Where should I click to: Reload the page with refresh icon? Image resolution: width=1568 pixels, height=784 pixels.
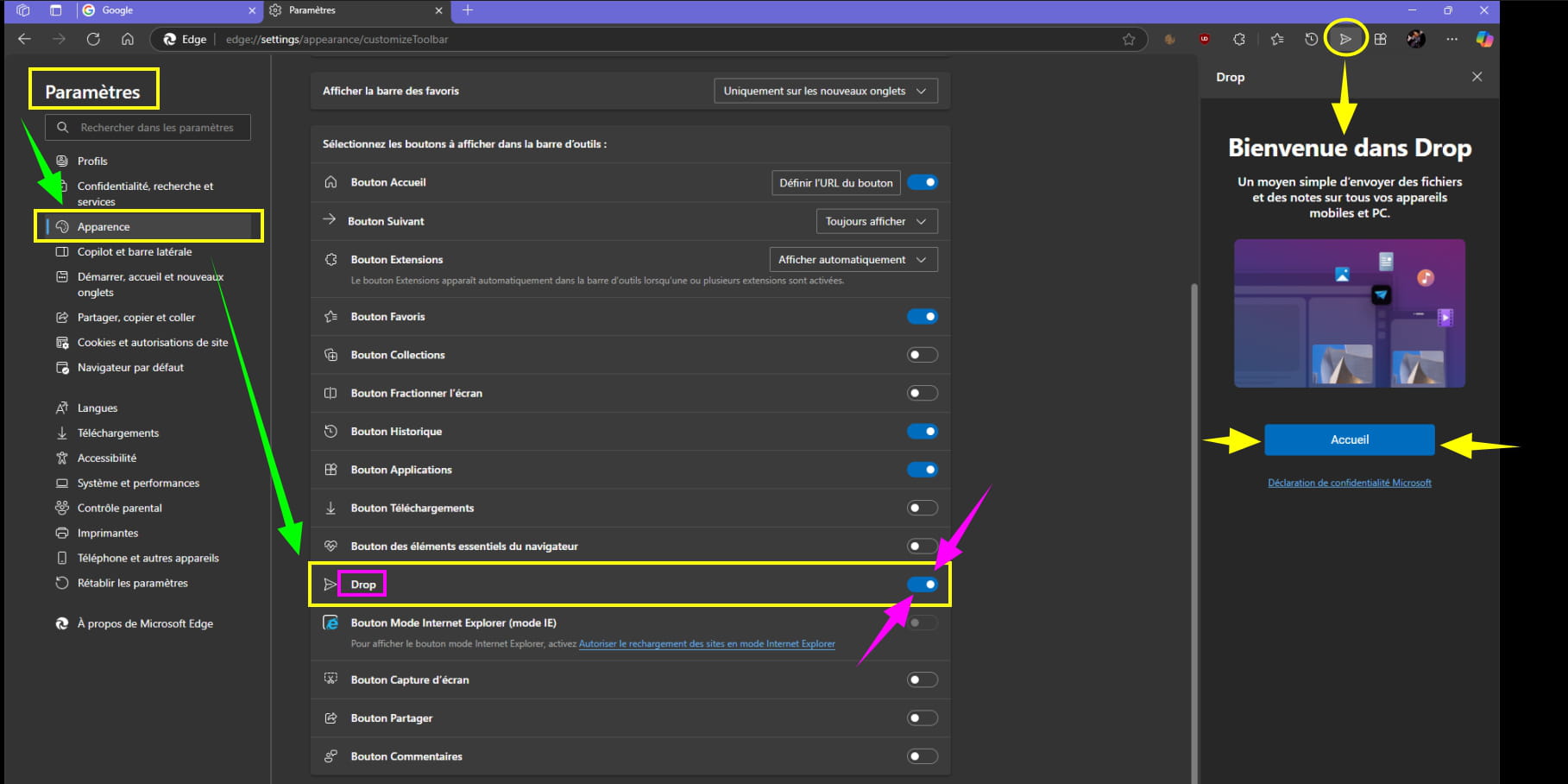(x=93, y=39)
